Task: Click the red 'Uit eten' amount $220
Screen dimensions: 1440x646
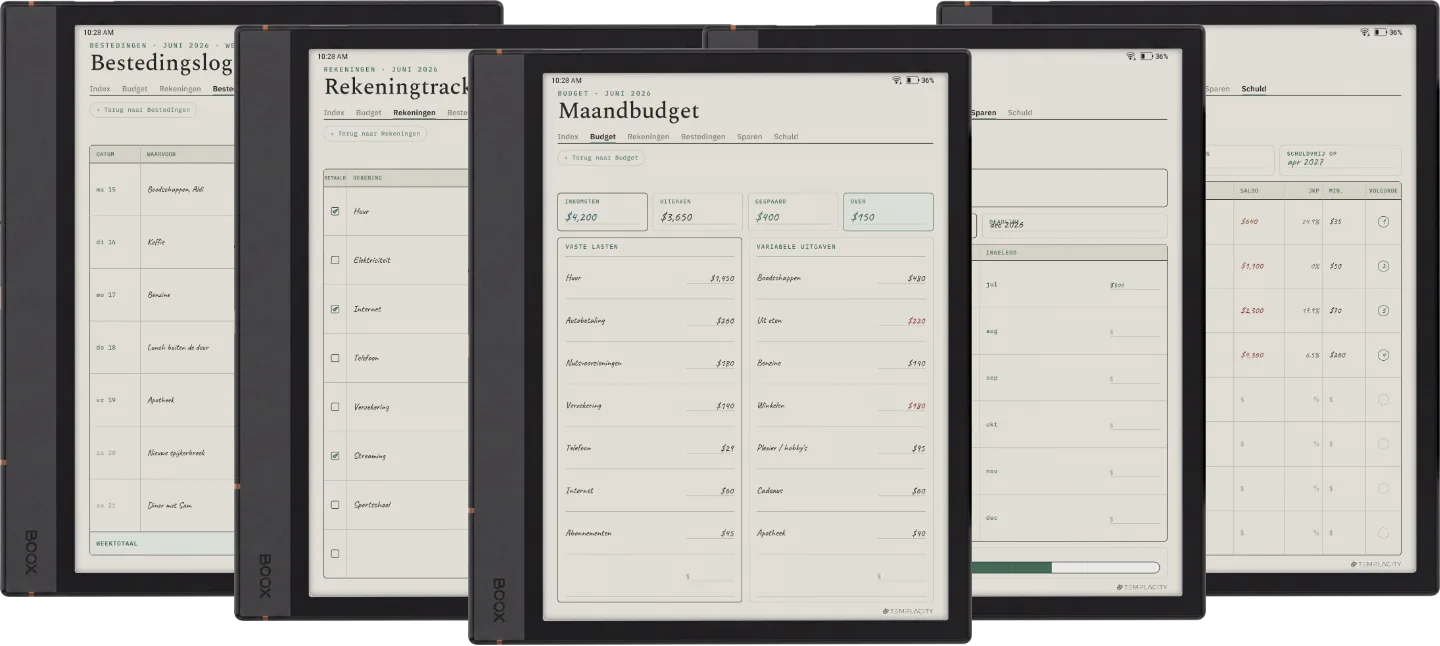Action: click(x=916, y=321)
